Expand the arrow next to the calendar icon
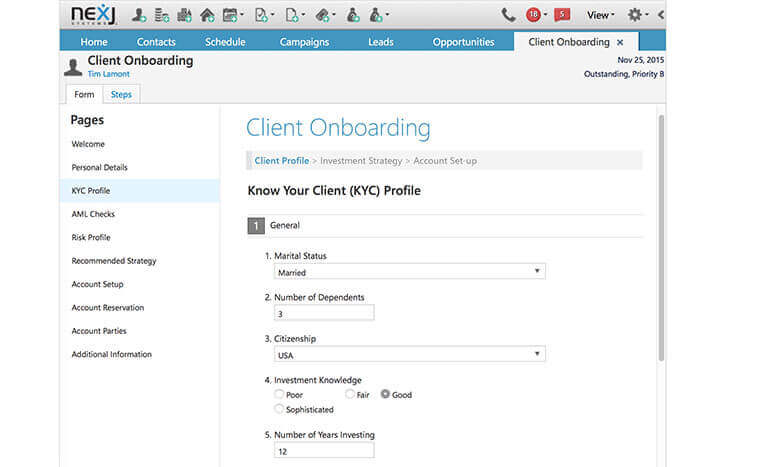The height and width of the screenshot is (467, 780). pos(242,14)
